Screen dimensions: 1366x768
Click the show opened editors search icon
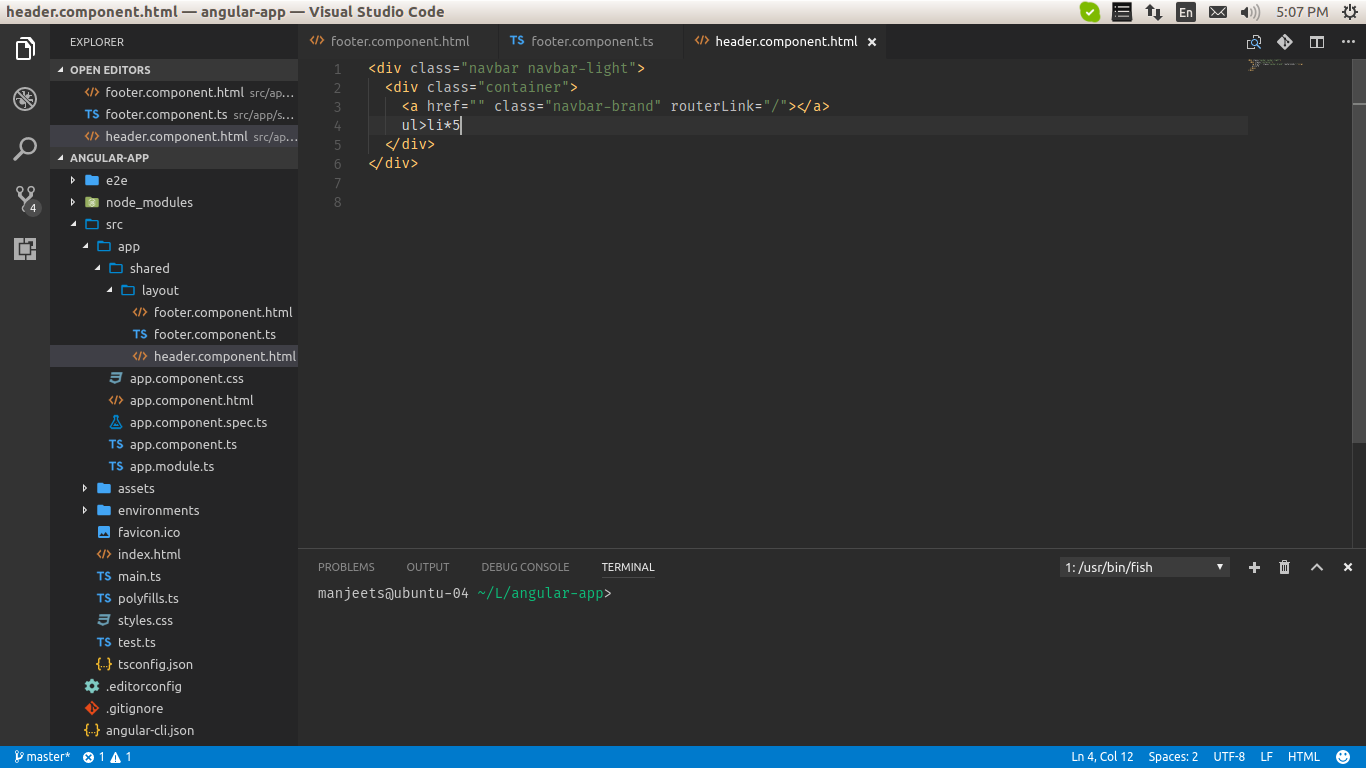pyautogui.click(x=1253, y=42)
